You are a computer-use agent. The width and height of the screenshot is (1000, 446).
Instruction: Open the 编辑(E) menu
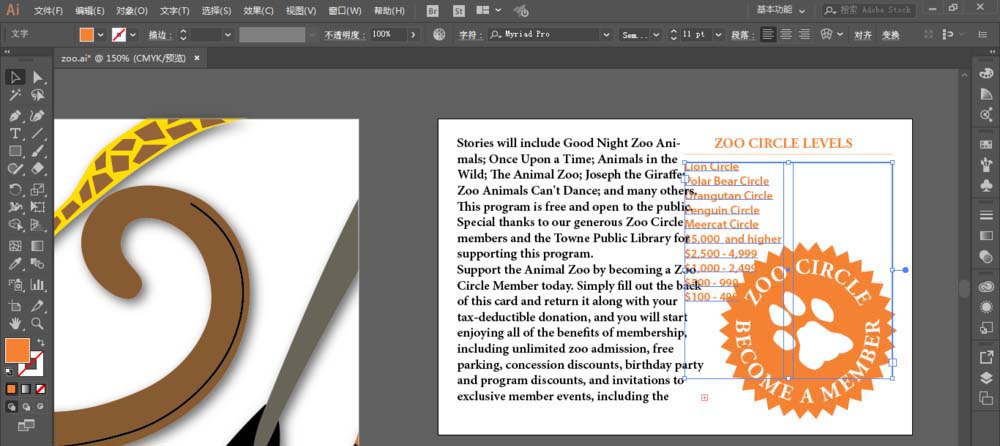click(x=90, y=11)
